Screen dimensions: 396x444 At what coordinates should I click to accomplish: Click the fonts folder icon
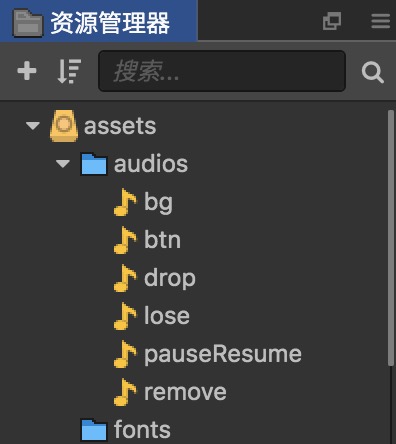click(x=94, y=430)
